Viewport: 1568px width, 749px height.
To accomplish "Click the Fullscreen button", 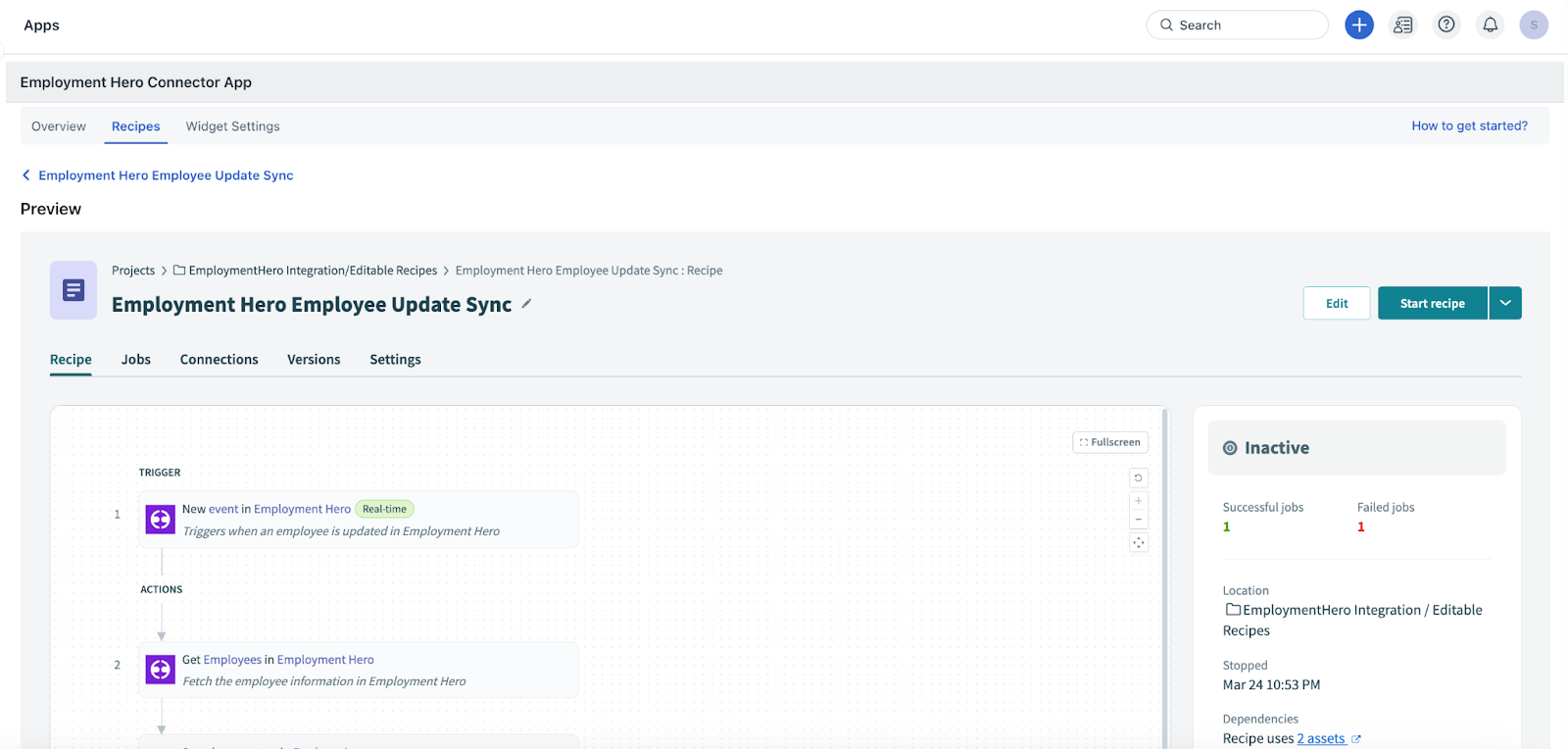I will (x=1110, y=442).
